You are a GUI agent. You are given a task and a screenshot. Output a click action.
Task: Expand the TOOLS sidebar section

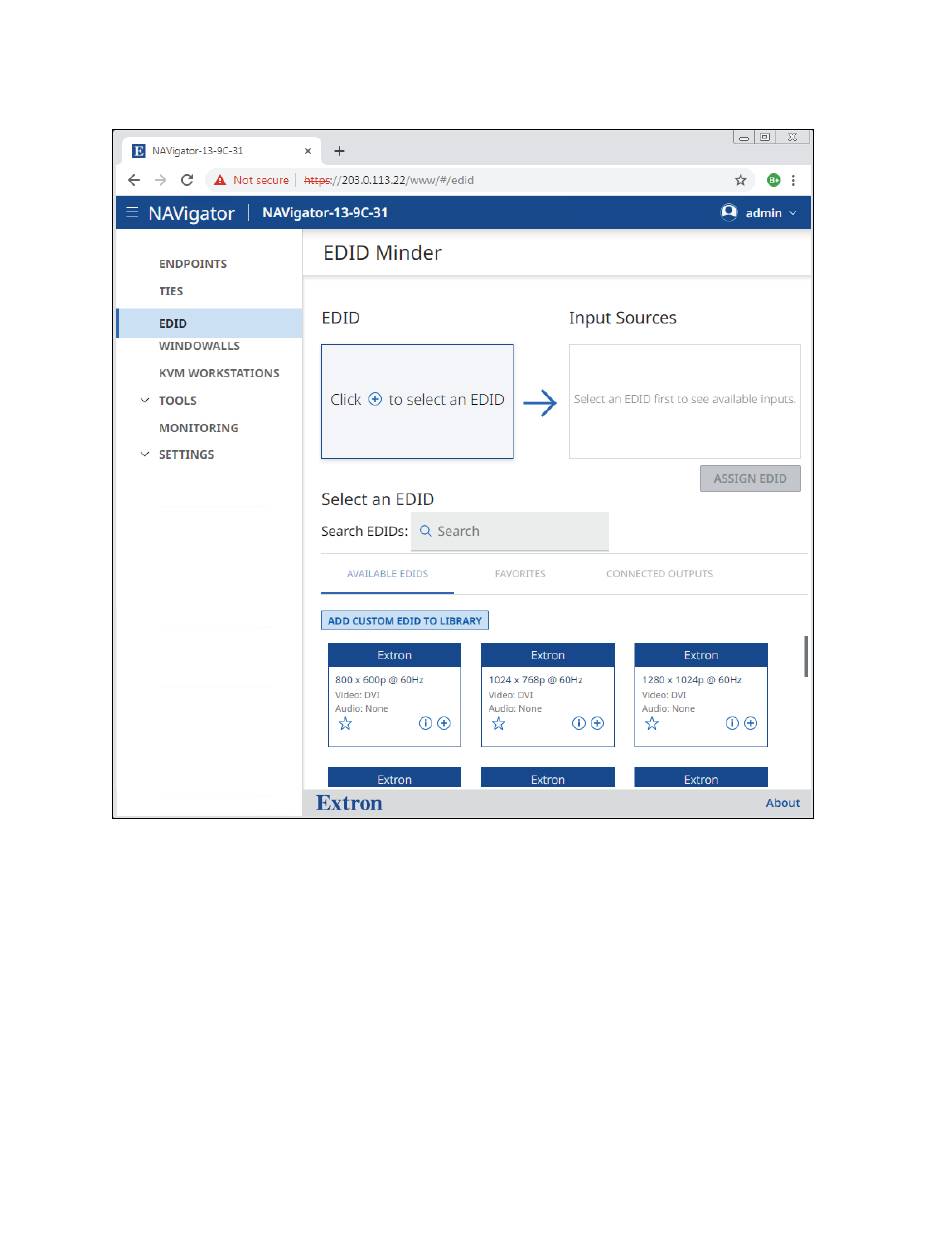click(x=177, y=400)
